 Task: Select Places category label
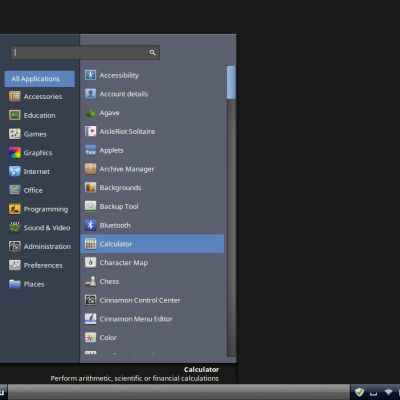coord(34,284)
